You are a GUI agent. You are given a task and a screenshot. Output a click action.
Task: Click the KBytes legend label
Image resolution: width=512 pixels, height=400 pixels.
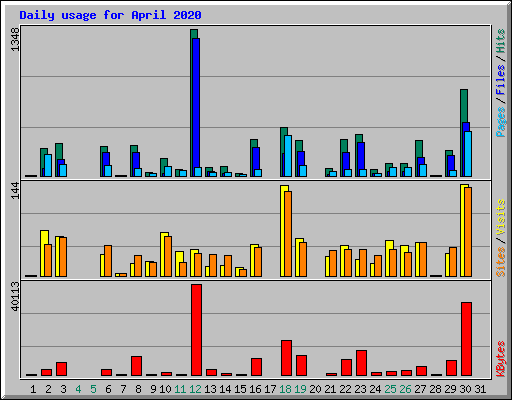click(x=501, y=359)
